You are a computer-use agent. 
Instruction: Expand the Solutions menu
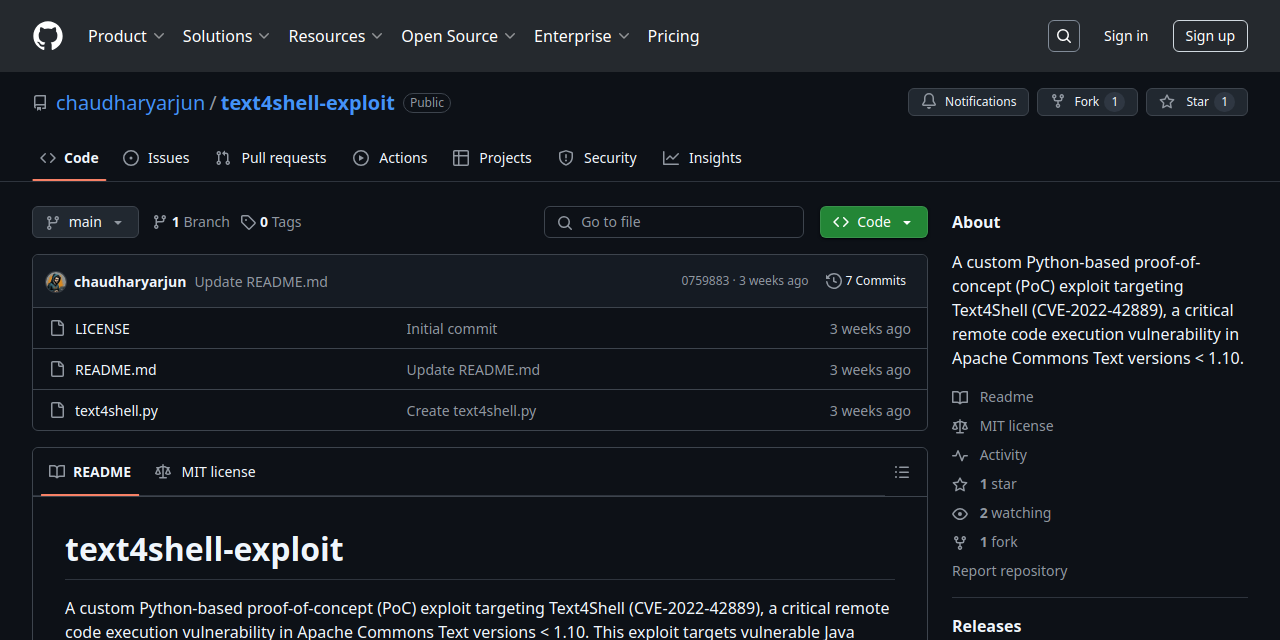coord(226,36)
